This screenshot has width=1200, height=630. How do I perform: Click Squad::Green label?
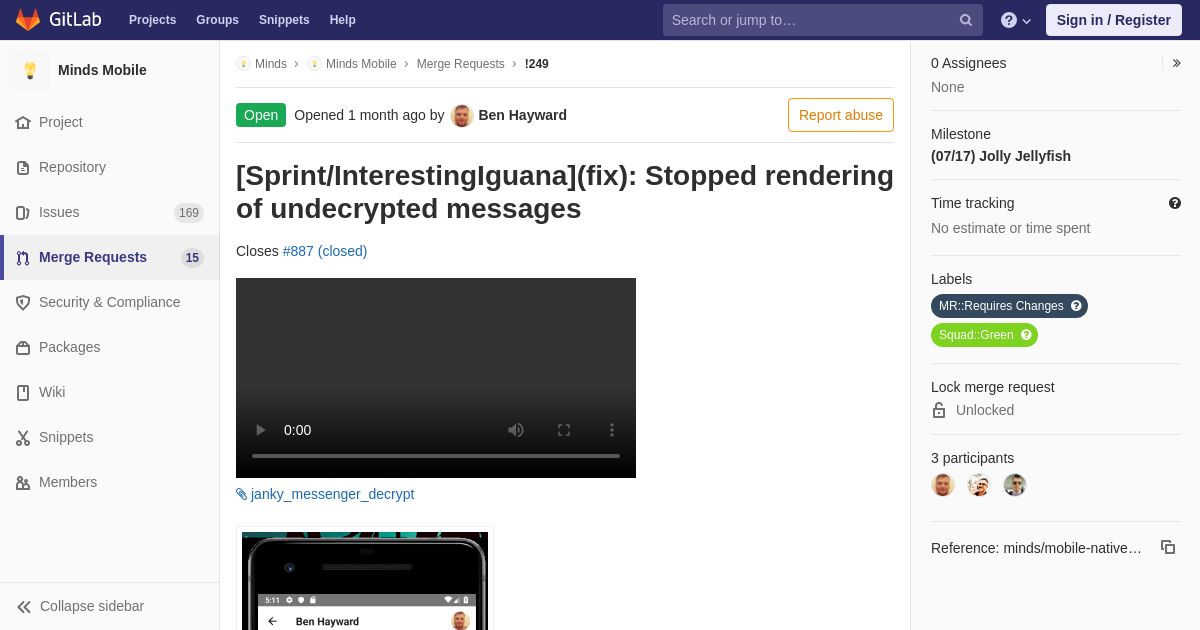pos(976,335)
